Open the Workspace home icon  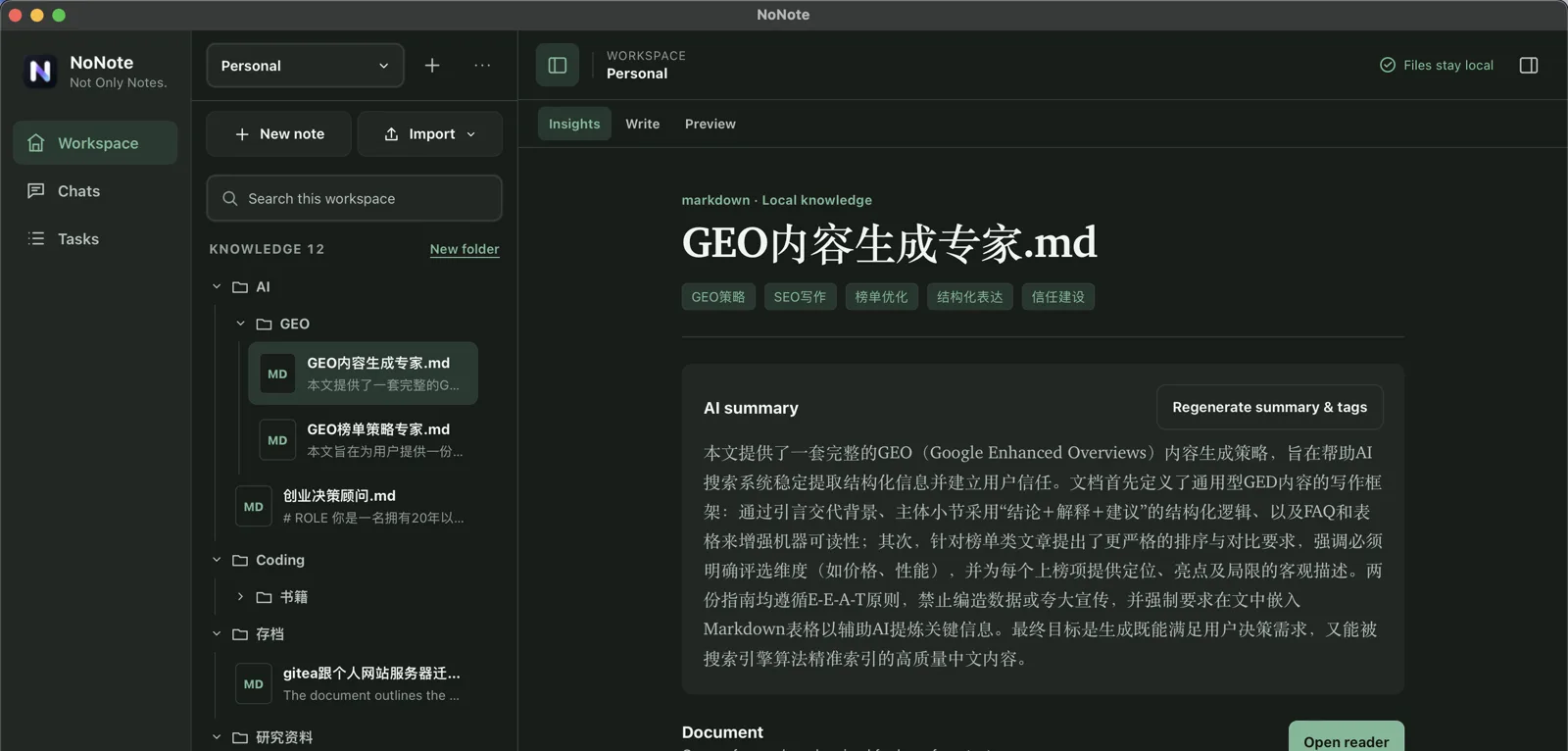click(36, 143)
